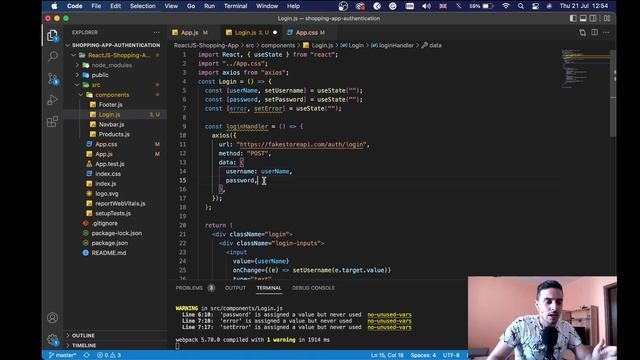The image size is (640, 360).
Task: Open macOS Spotlight search icon
Action: click(x=521, y=6)
